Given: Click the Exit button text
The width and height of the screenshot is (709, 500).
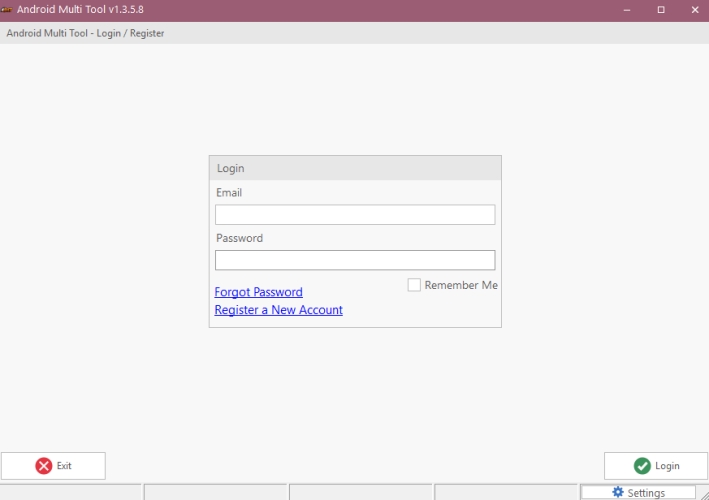Looking at the screenshot, I should 64,466.
